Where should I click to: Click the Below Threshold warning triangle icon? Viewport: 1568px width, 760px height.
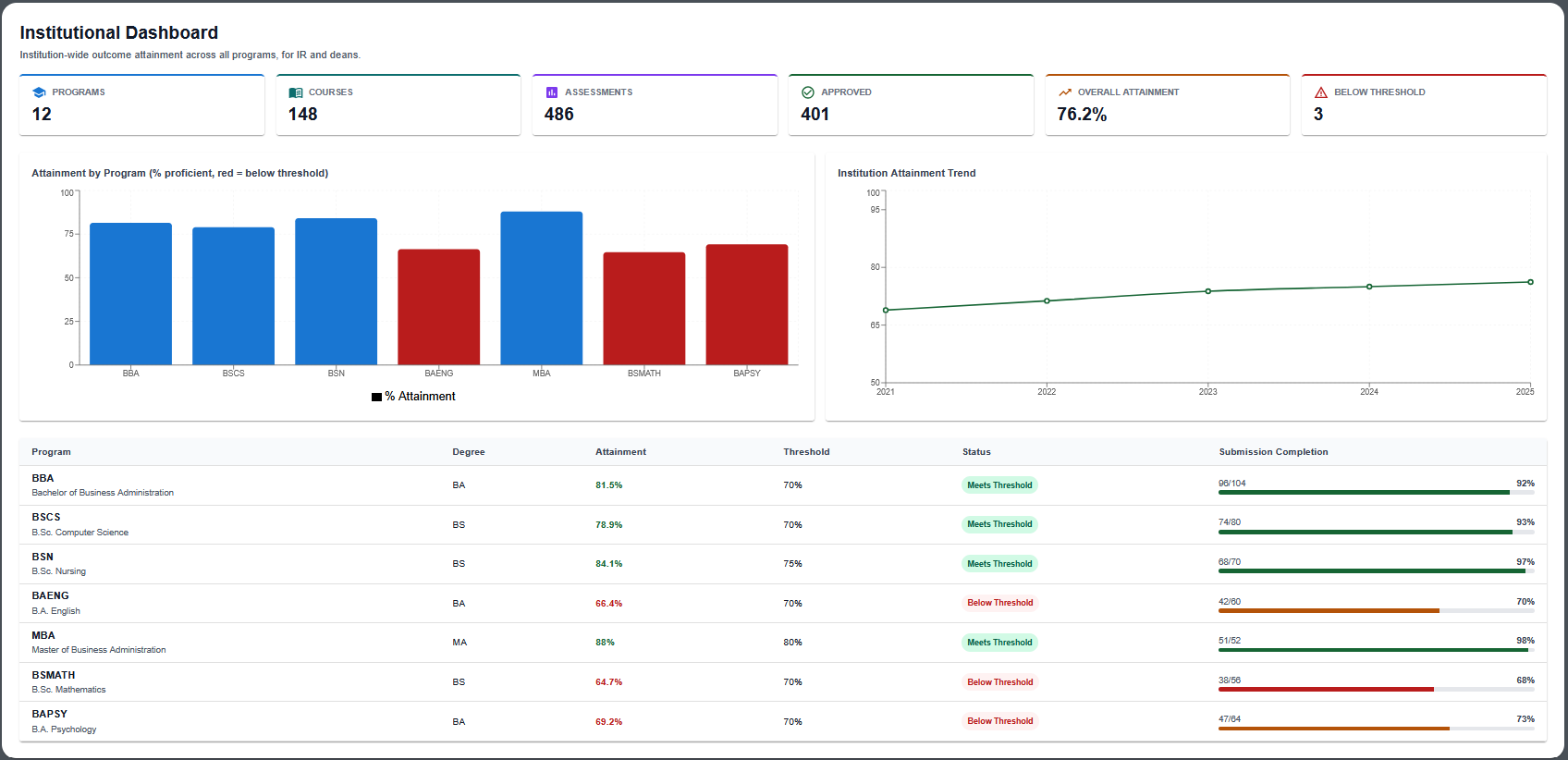point(1321,92)
